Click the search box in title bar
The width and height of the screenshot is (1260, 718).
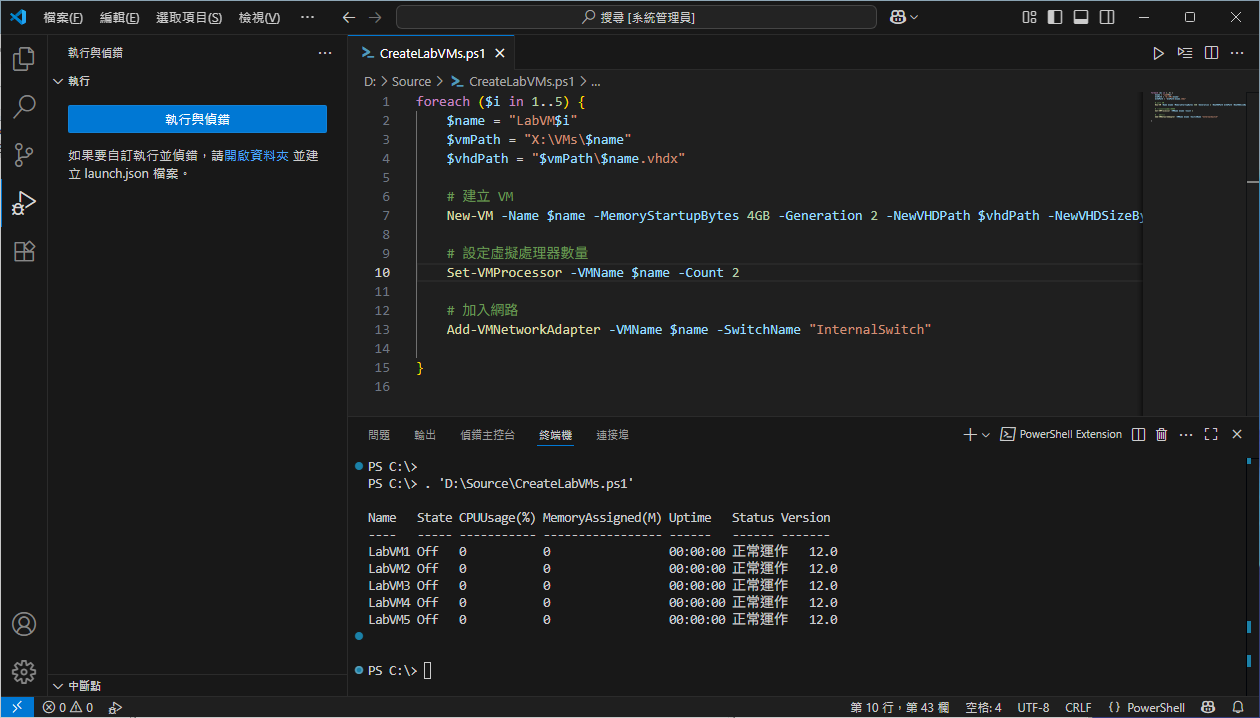[x=636, y=17]
